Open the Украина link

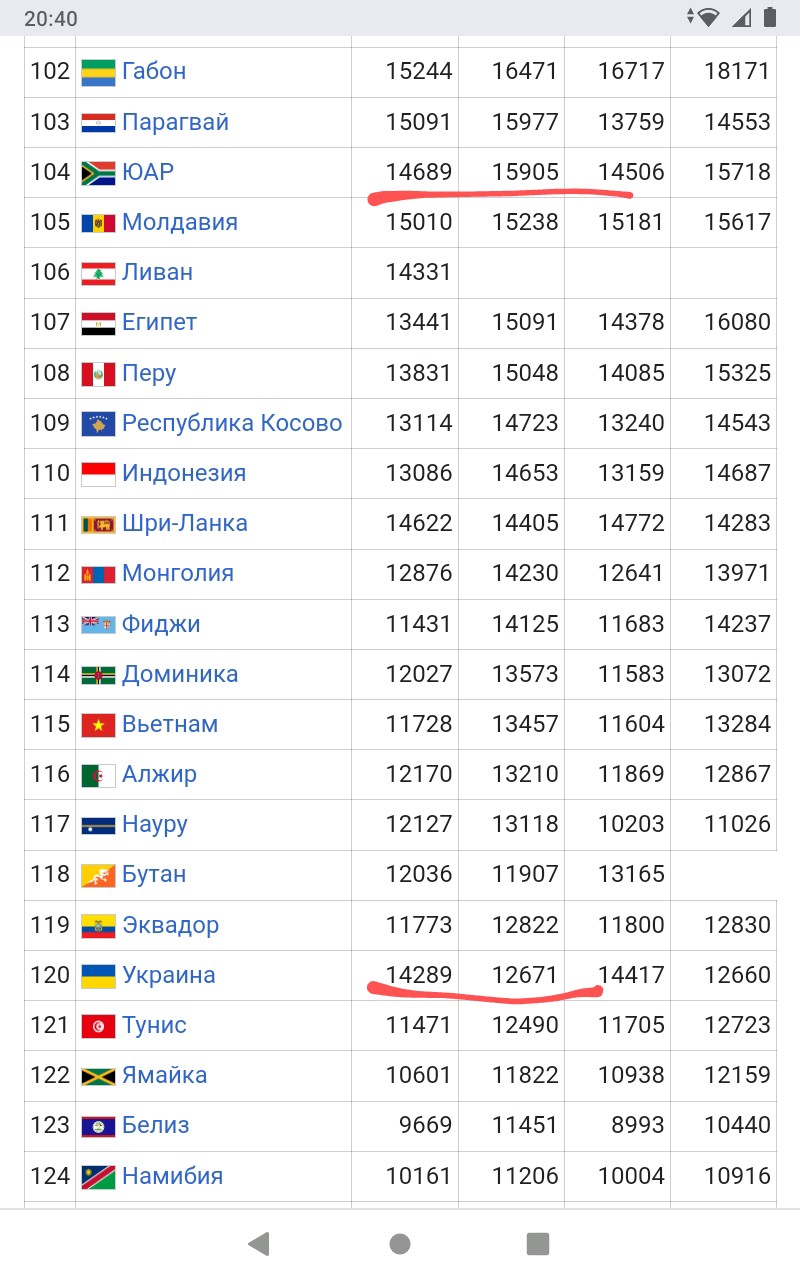click(169, 975)
